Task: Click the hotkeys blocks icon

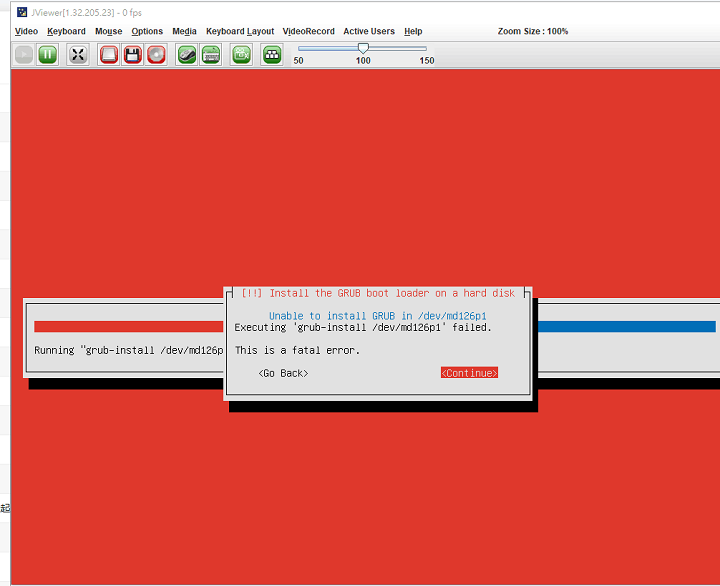Action: tap(272, 55)
